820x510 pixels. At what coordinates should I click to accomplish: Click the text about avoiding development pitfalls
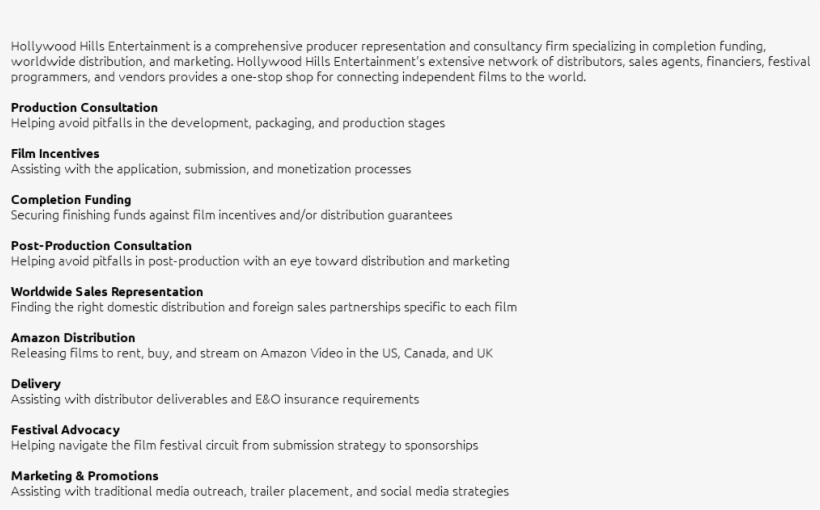pos(228,123)
